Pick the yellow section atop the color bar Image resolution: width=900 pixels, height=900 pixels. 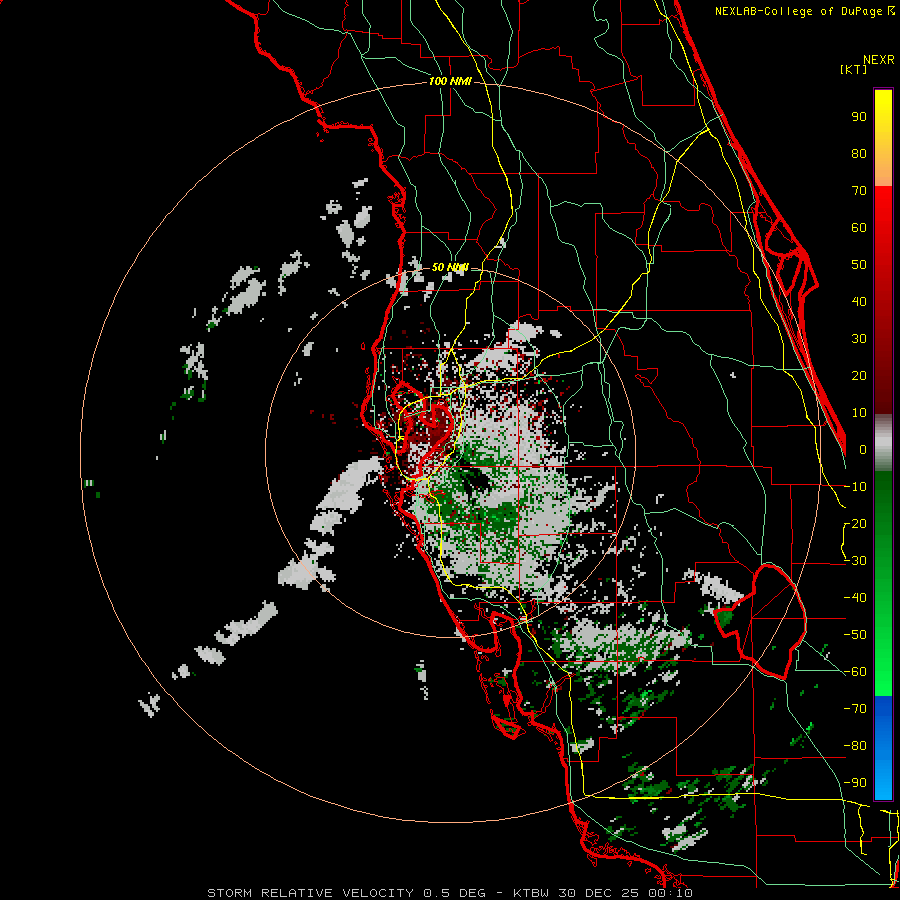(x=883, y=138)
